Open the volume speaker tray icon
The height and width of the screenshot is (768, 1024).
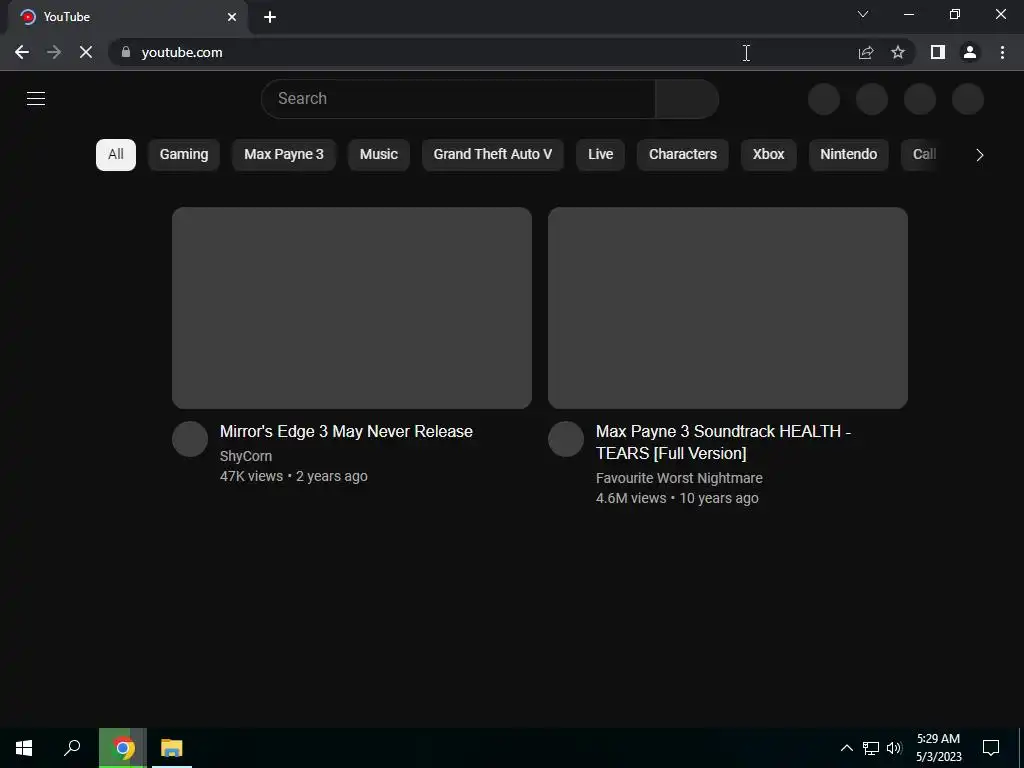tap(894, 748)
